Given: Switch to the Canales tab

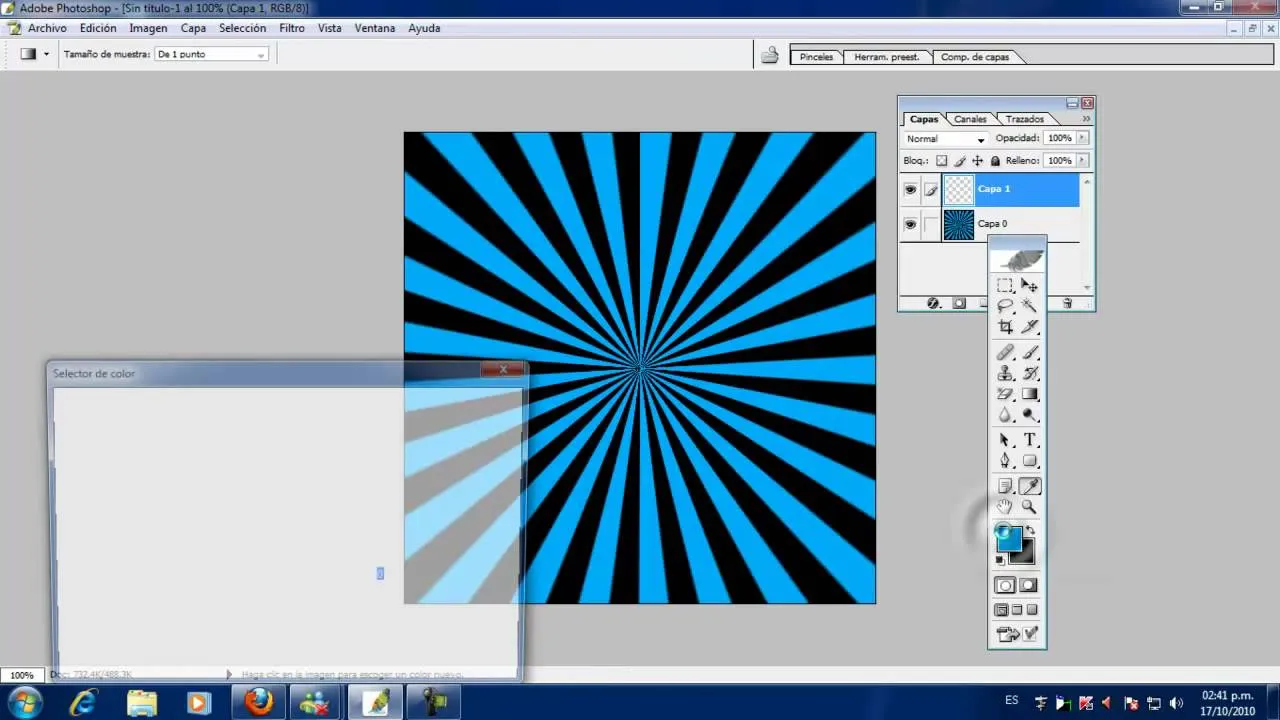Looking at the screenshot, I should coord(970,119).
